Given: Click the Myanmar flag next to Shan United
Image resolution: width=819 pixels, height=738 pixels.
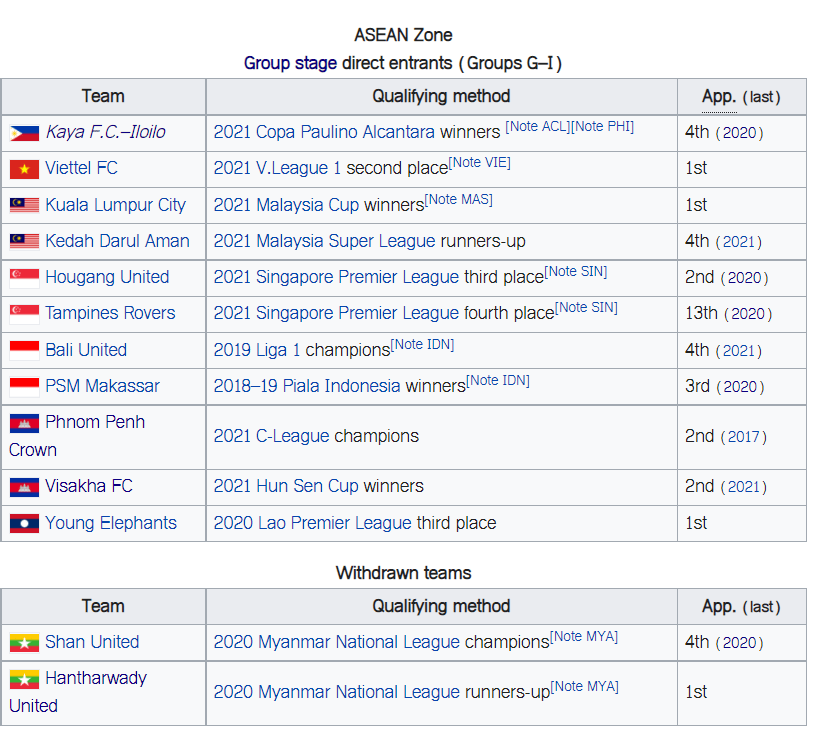Looking at the screenshot, I should pyautogui.click(x=24, y=642).
